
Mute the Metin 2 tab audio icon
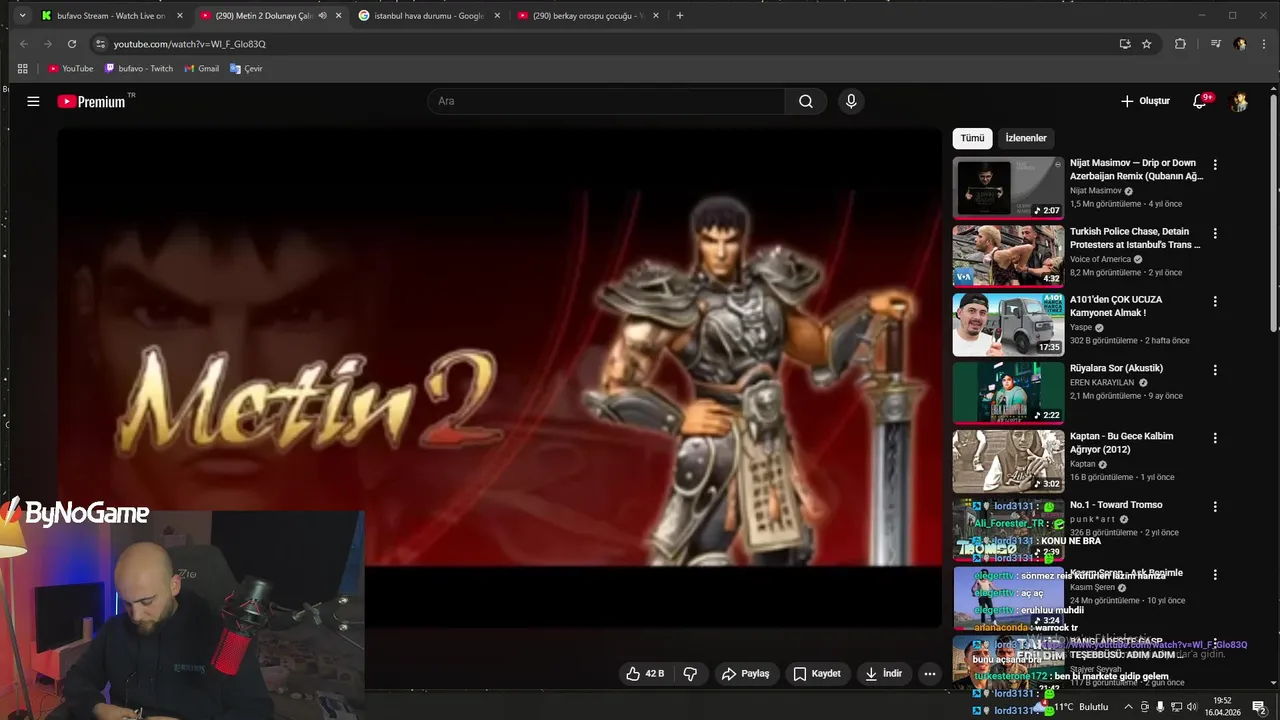322,15
